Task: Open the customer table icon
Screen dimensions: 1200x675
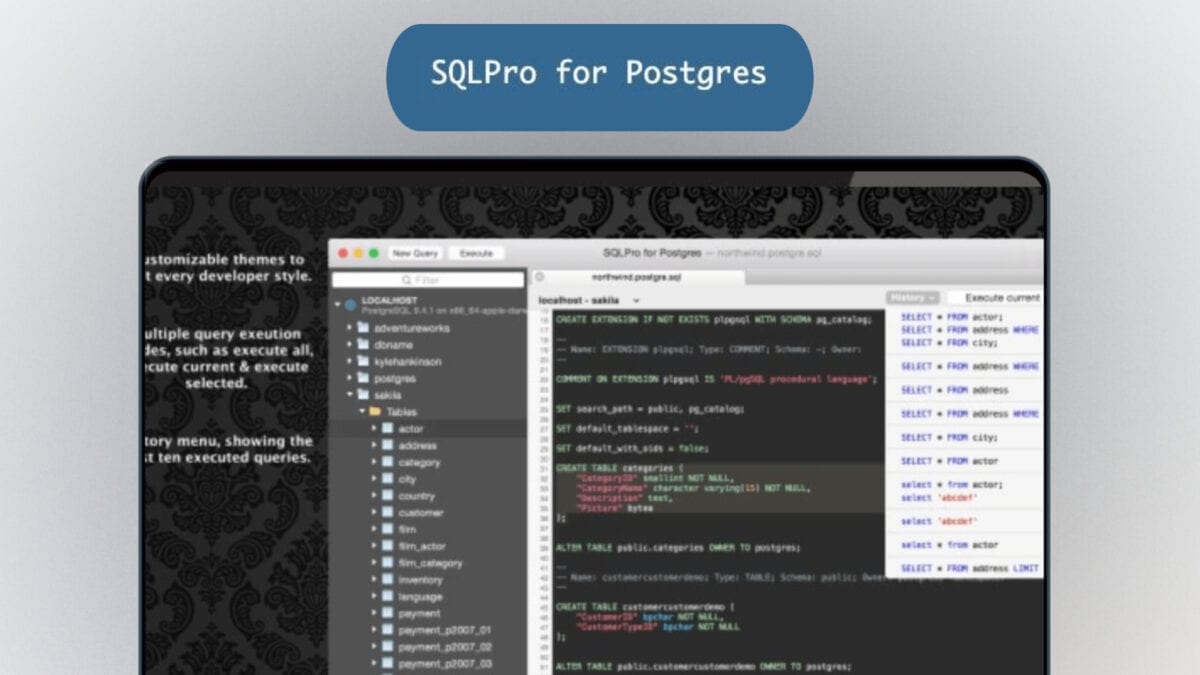Action: coord(388,512)
